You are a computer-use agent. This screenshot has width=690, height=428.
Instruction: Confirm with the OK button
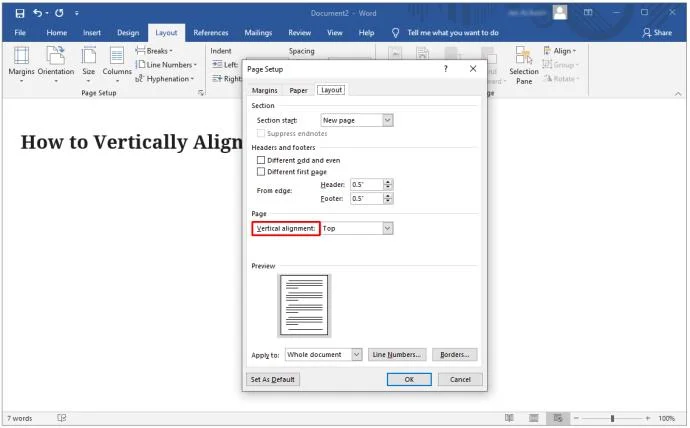[x=409, y=379]
